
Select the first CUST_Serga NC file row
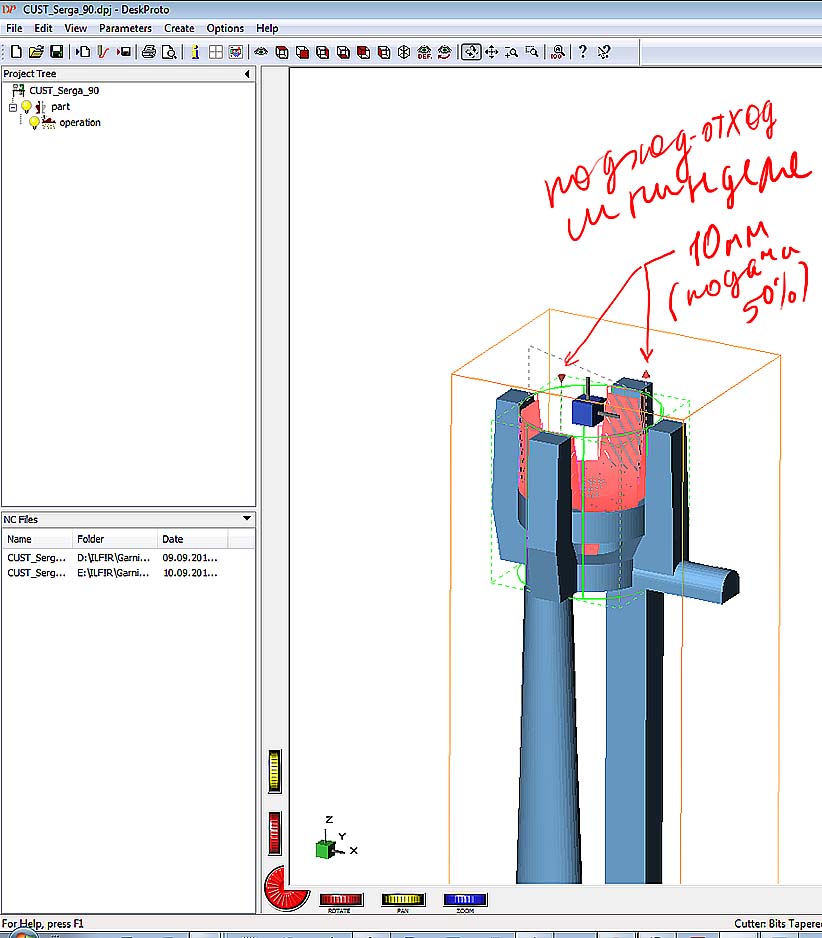click(37, 557)
